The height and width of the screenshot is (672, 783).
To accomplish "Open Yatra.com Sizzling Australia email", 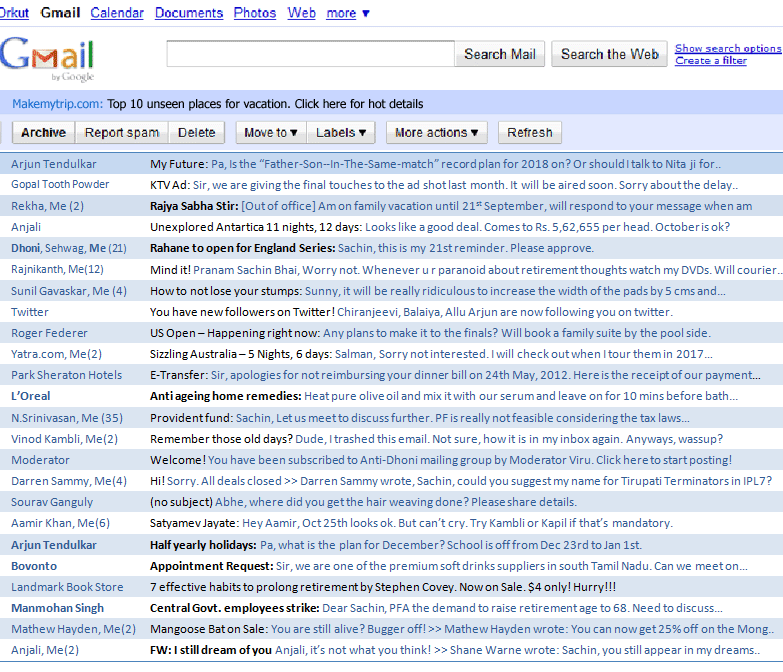I will click(x=392, y=353).
